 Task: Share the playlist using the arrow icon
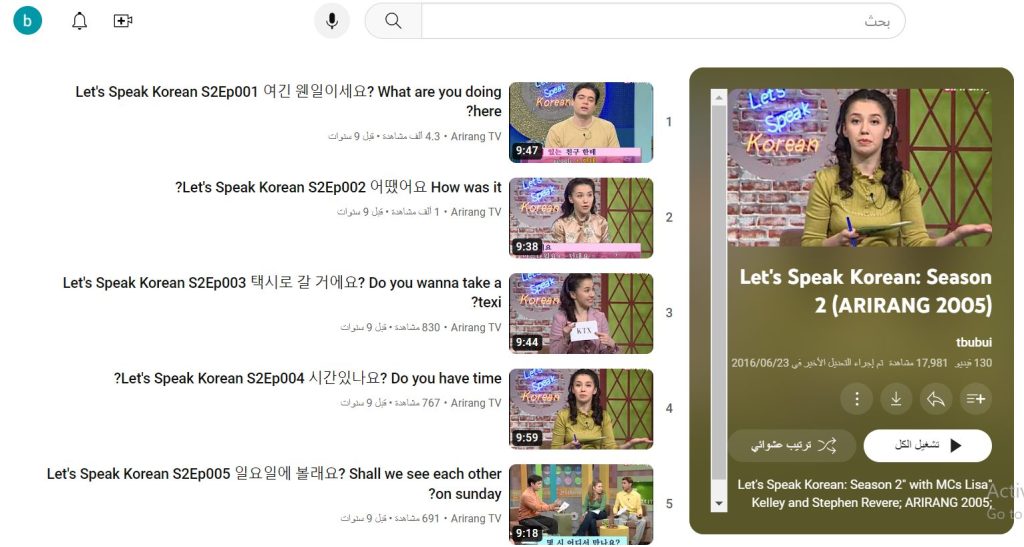(935, 399)
